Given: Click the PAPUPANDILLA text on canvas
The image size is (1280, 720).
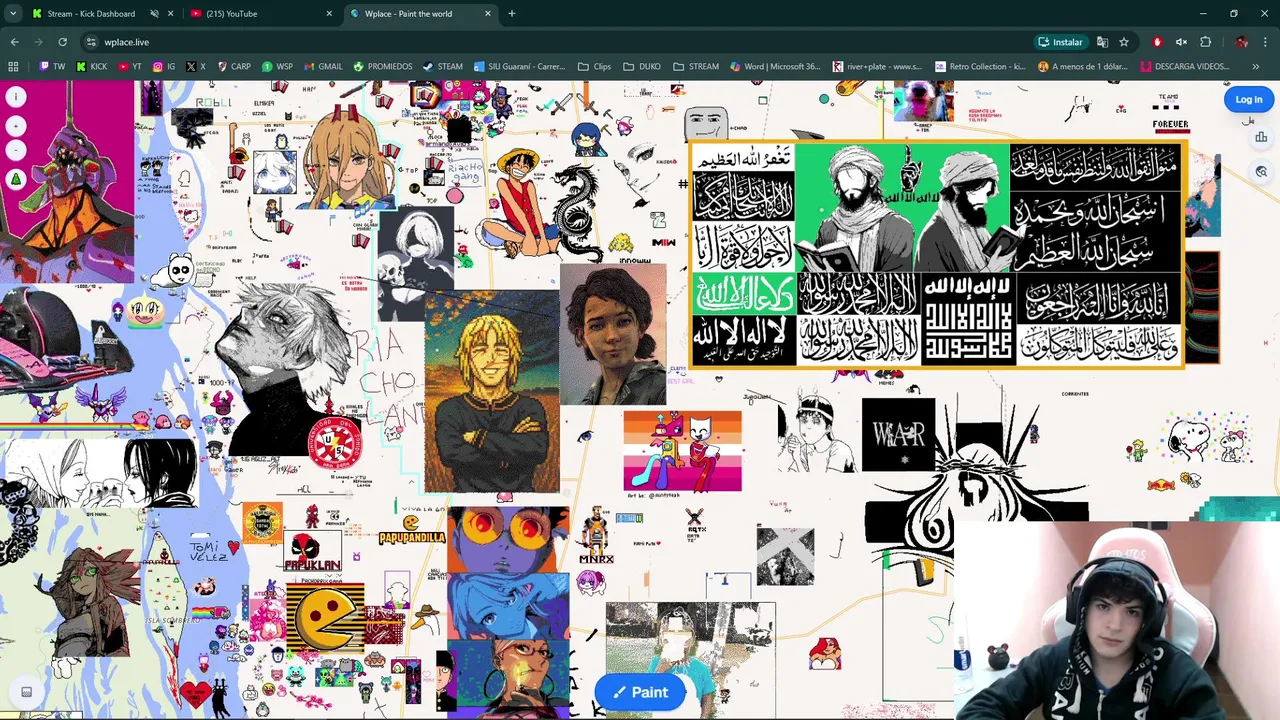Looking at the screenshot, I should tap(411, 538).
